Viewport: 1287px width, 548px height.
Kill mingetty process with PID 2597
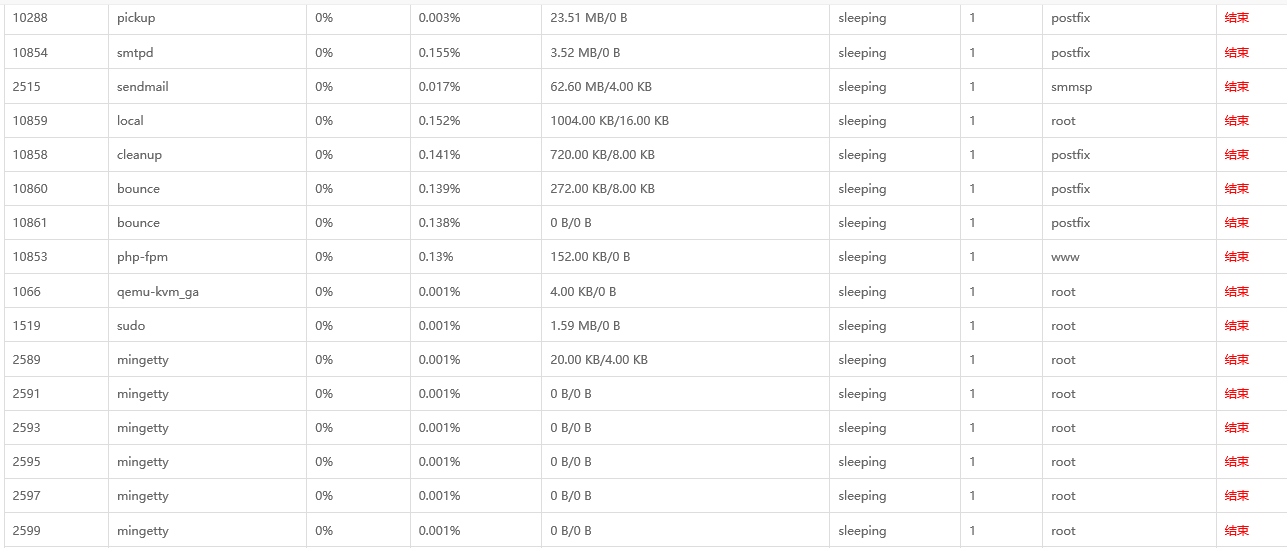point(1237,496)
